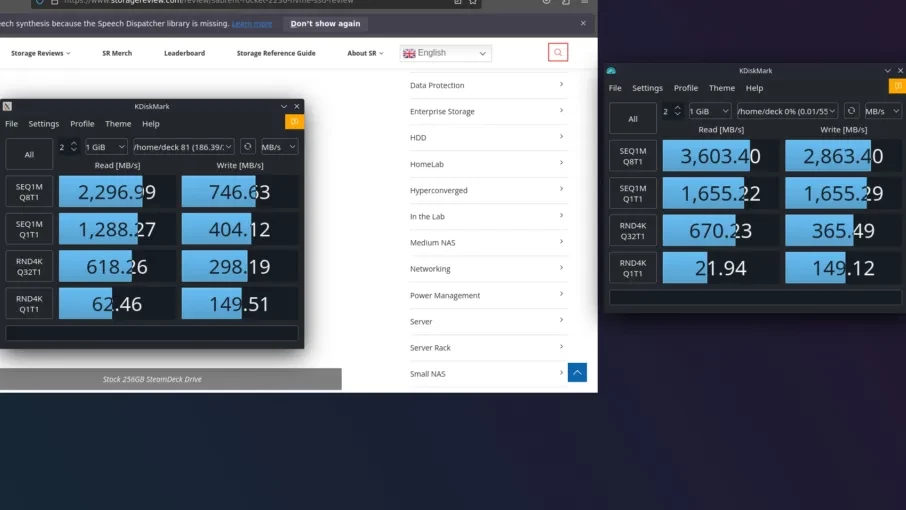
Task: Run RND4K Q1T1 test in left KDiskMark
Action: tap(29, 304)
